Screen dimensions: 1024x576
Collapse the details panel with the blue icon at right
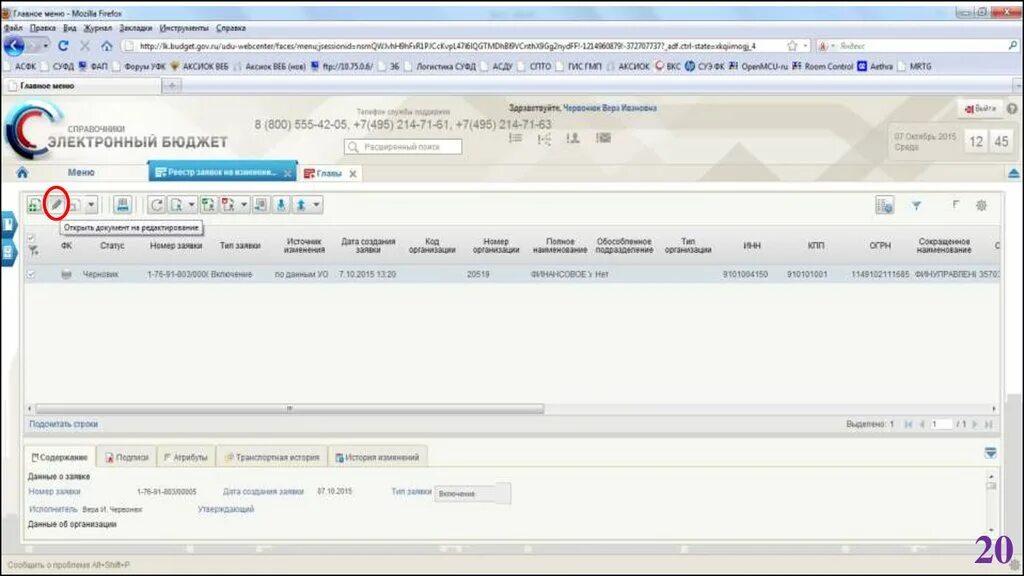coord(990,453)
